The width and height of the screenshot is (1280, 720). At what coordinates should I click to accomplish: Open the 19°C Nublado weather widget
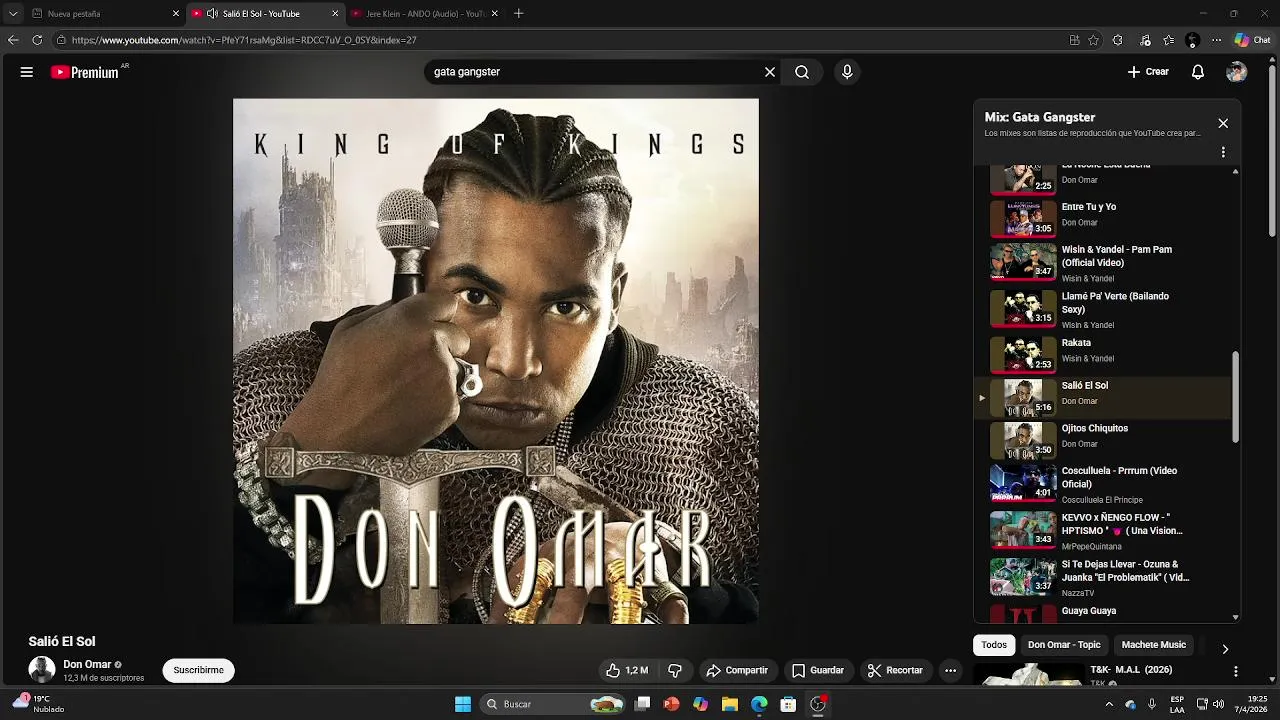(38, 704)
